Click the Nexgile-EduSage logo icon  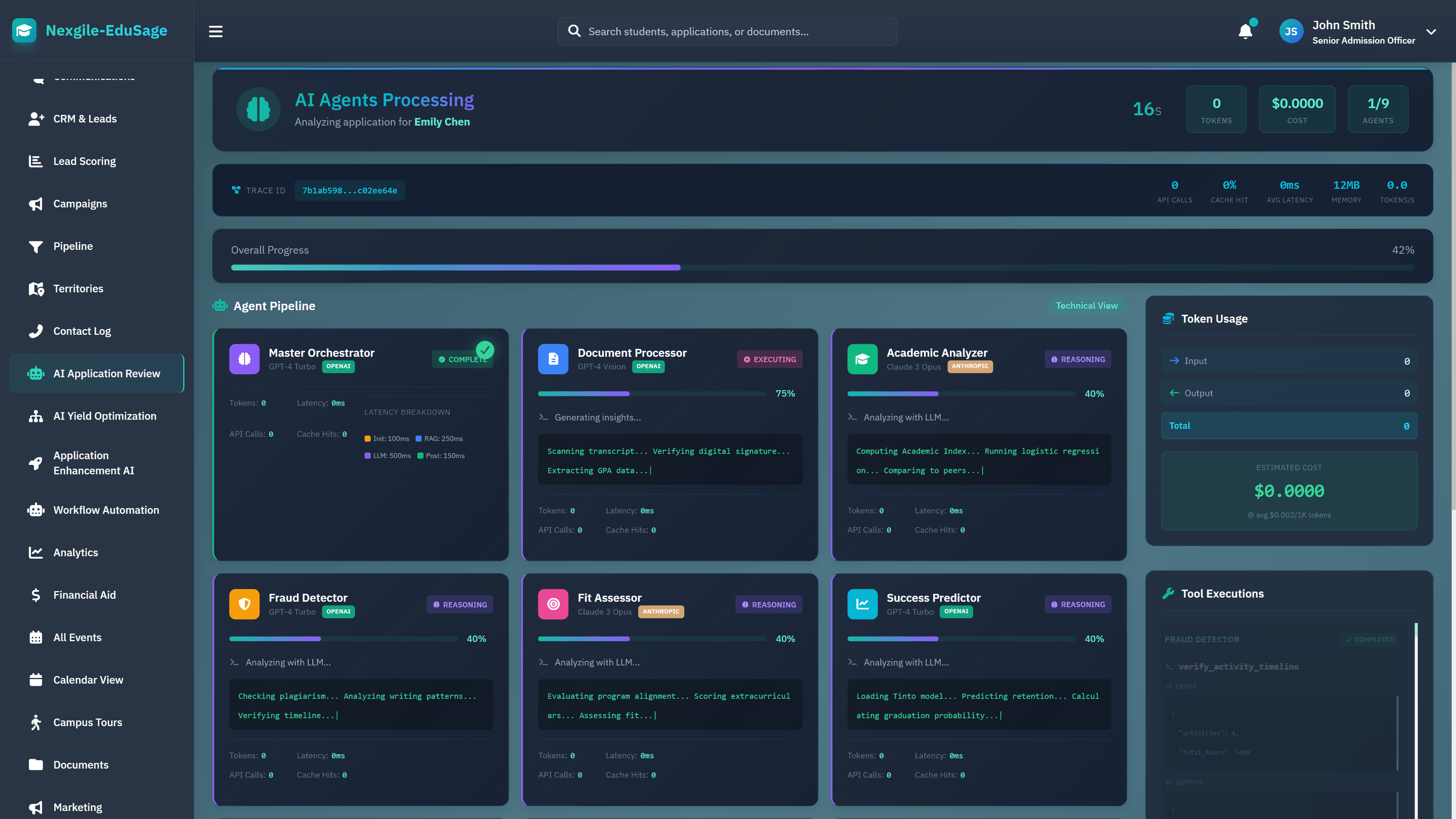(x=24, y=30)
